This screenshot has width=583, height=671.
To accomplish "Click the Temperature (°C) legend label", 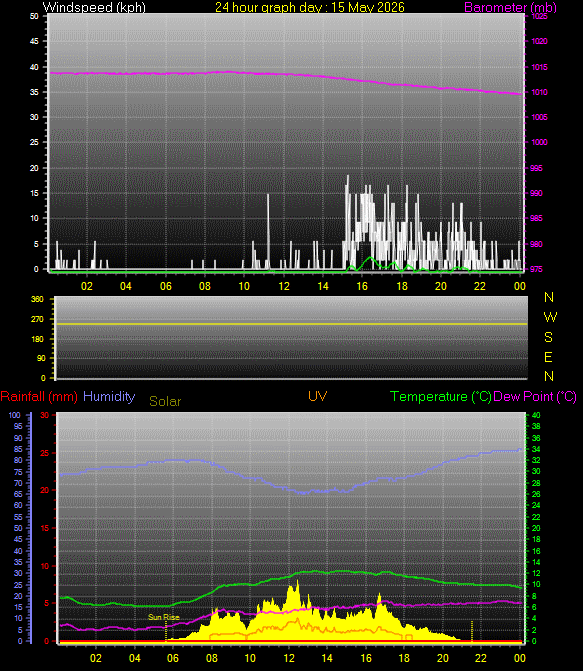I will coord(440,397).
